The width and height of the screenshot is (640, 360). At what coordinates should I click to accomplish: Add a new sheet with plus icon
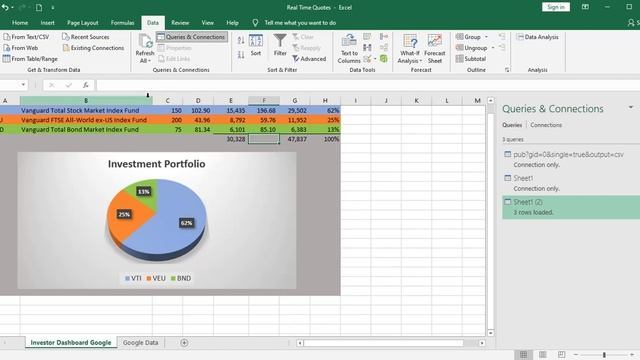pyautogui.click(x=184, y=343)
